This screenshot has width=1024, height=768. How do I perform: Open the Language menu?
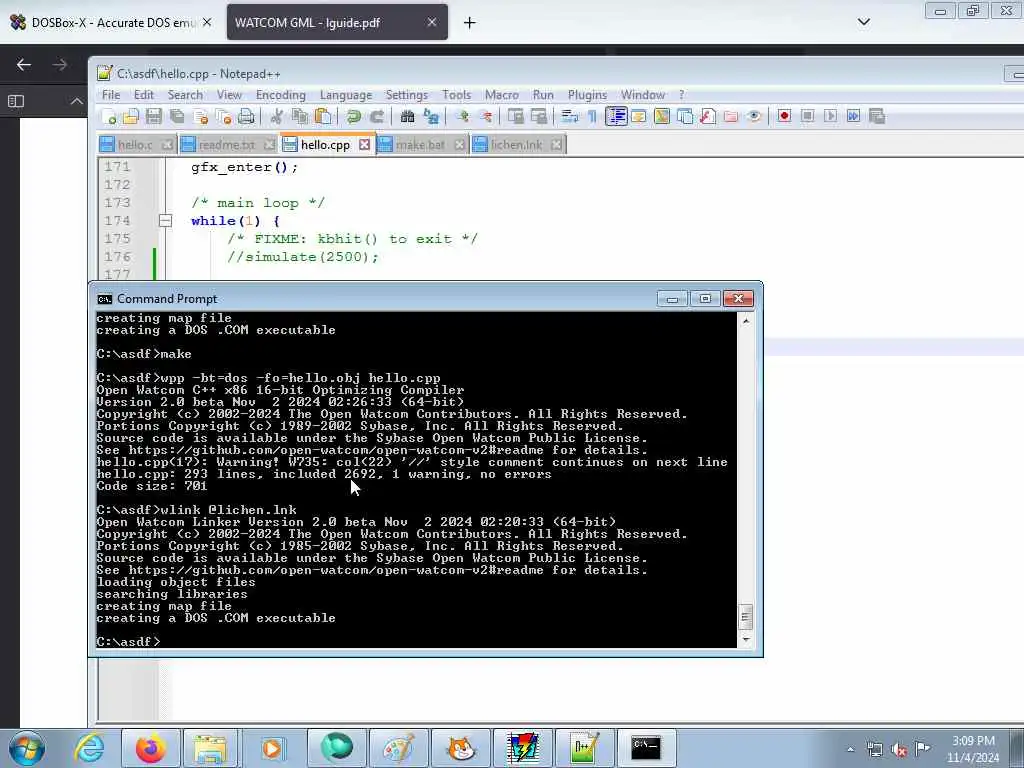tap(346, 95)
